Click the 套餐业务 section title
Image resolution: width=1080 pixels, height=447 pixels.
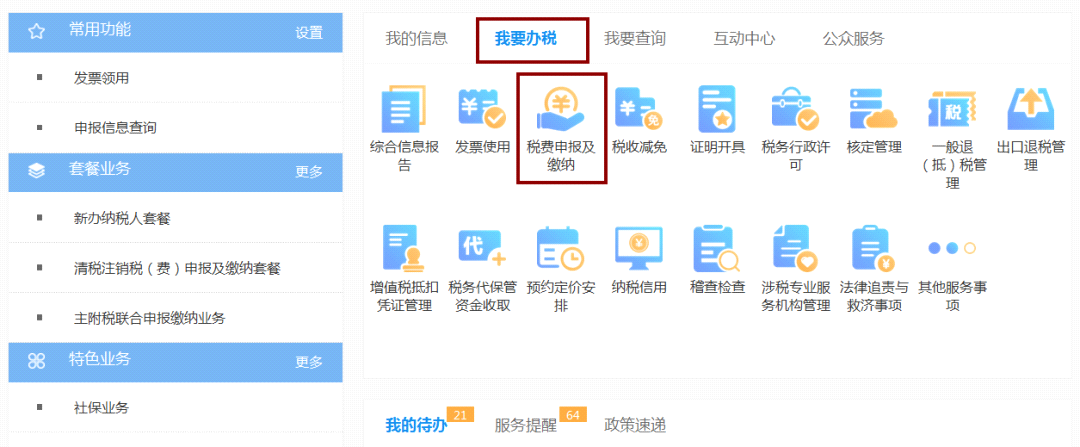pos(99,169)
